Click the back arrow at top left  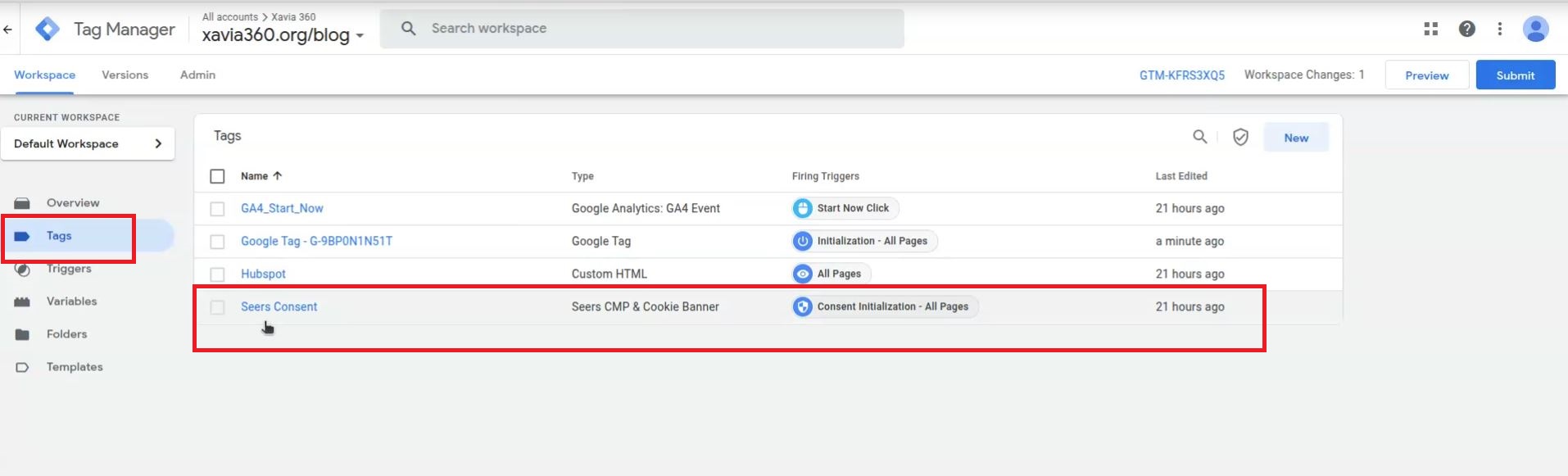click(x=7, y=29)
